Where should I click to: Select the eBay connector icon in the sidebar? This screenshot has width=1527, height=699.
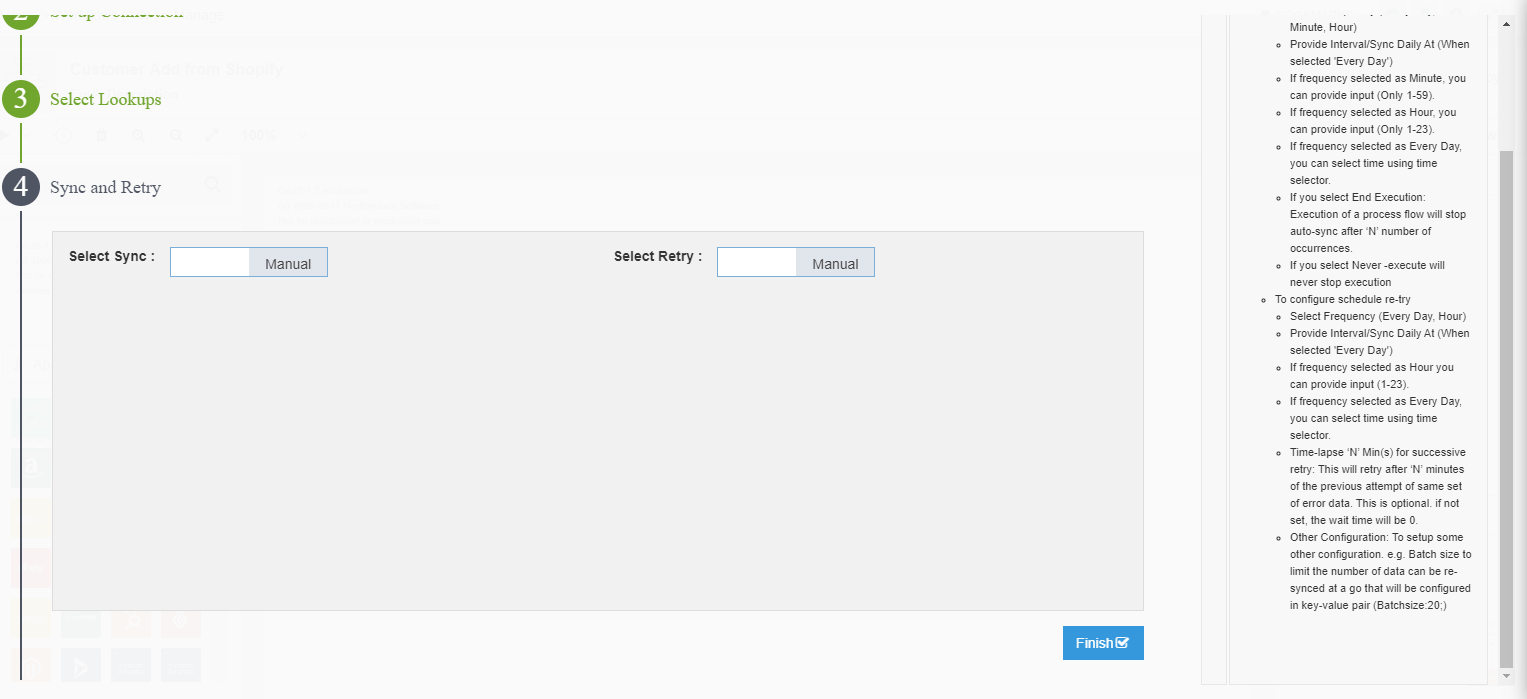33,567
